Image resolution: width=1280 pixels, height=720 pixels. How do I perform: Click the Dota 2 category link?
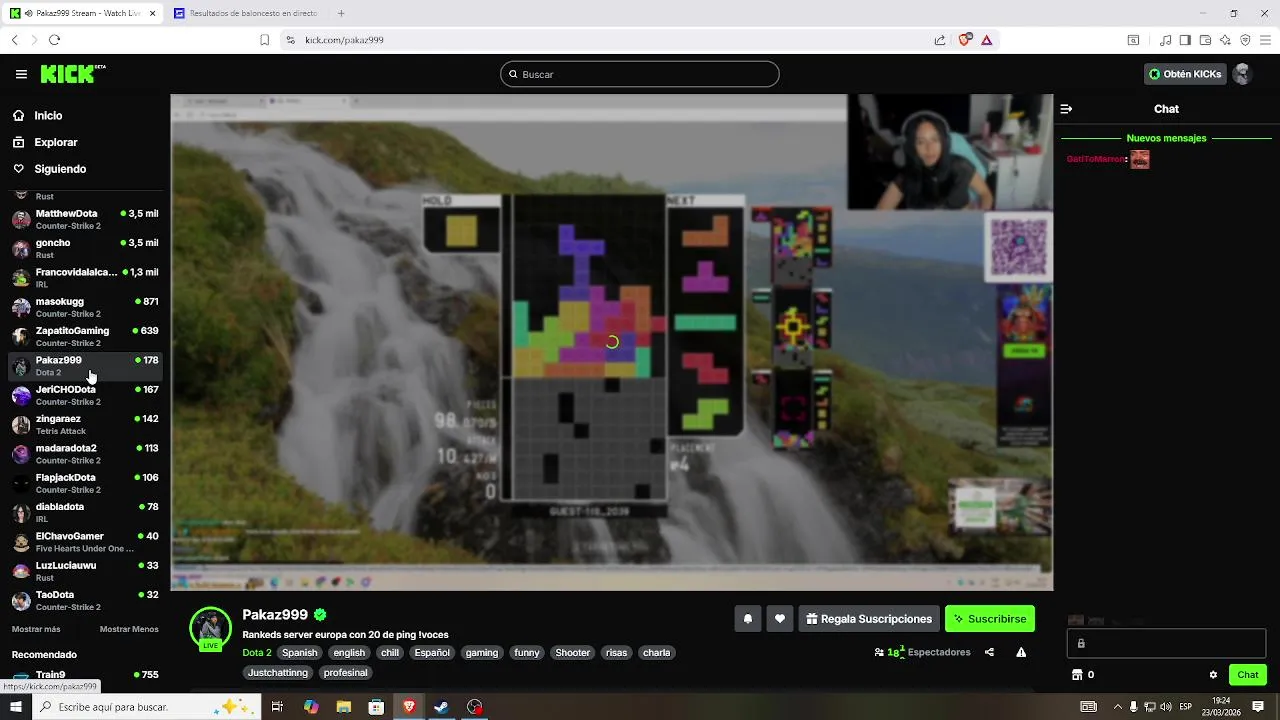(x=256, y=653)
